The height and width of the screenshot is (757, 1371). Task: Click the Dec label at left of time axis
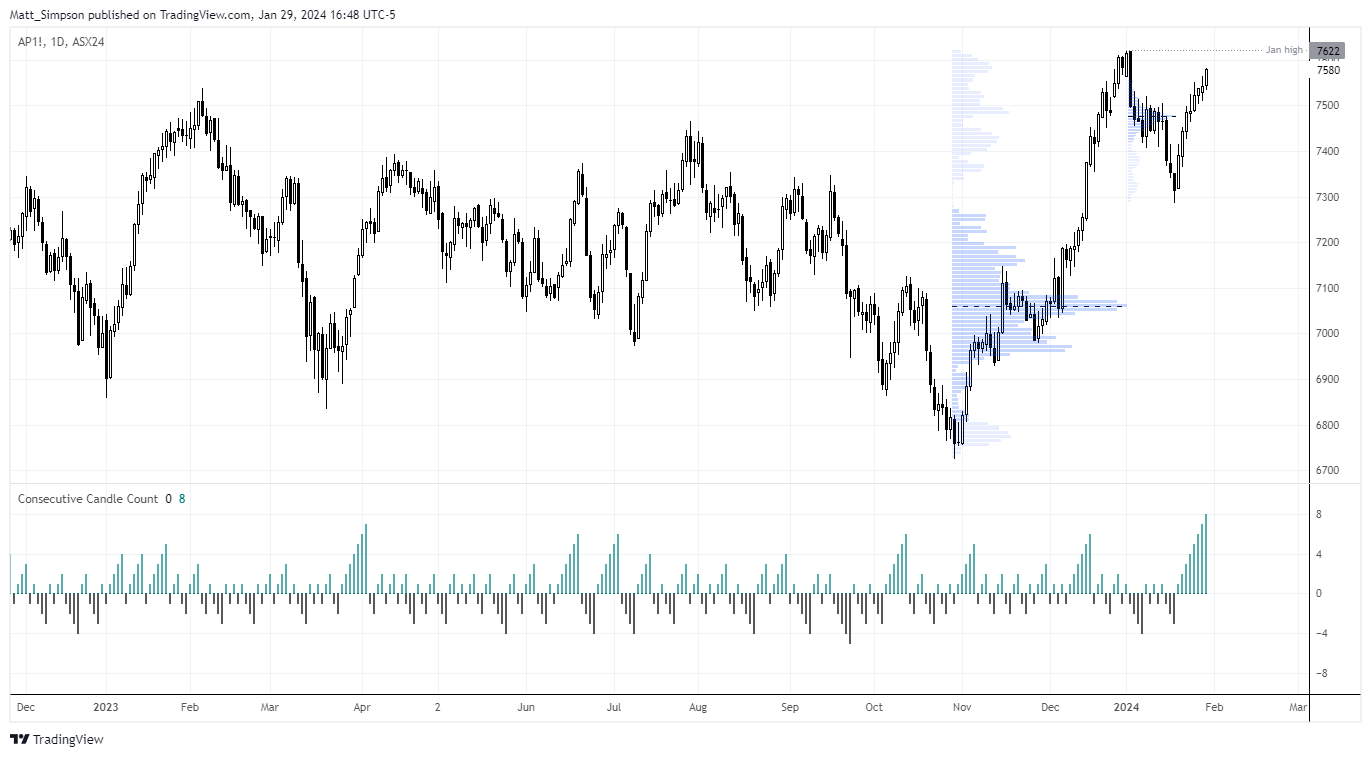[26, 707]
